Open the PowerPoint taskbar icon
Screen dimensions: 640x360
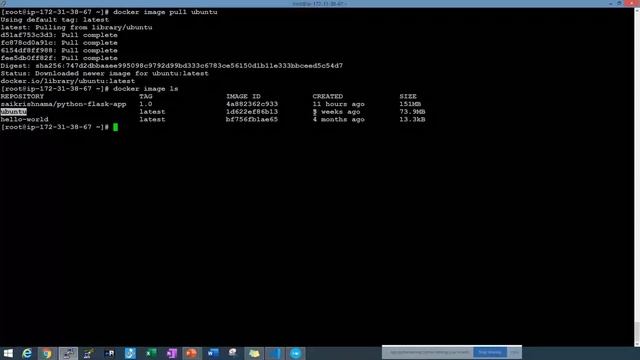coord(192,353)
